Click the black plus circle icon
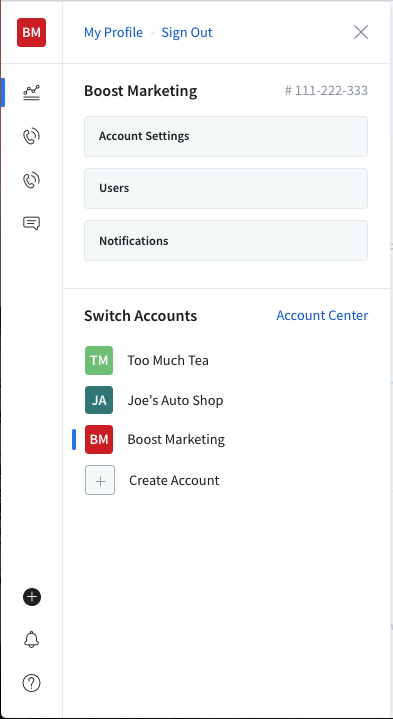Image resolution: width=393 pixels, height=719 pixels. click(x=32, y=597)
